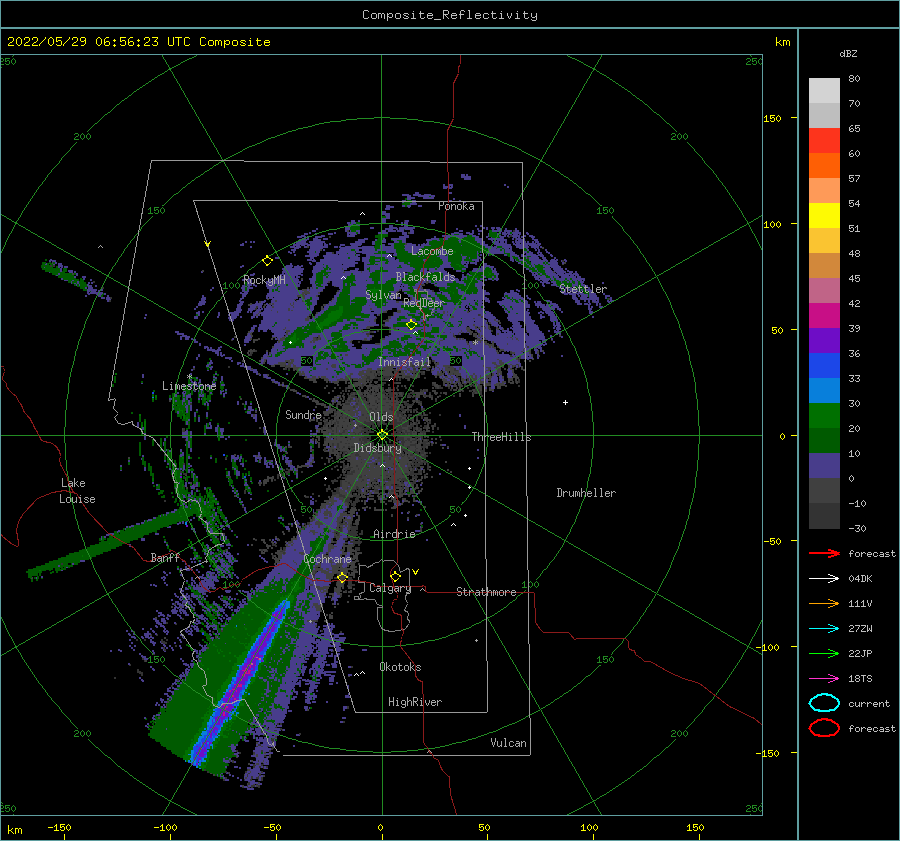Click the yellow diamond marker near RockyMH
This screenshot has width=900, height=841.
pyautogui.click(x=267, y=261)
